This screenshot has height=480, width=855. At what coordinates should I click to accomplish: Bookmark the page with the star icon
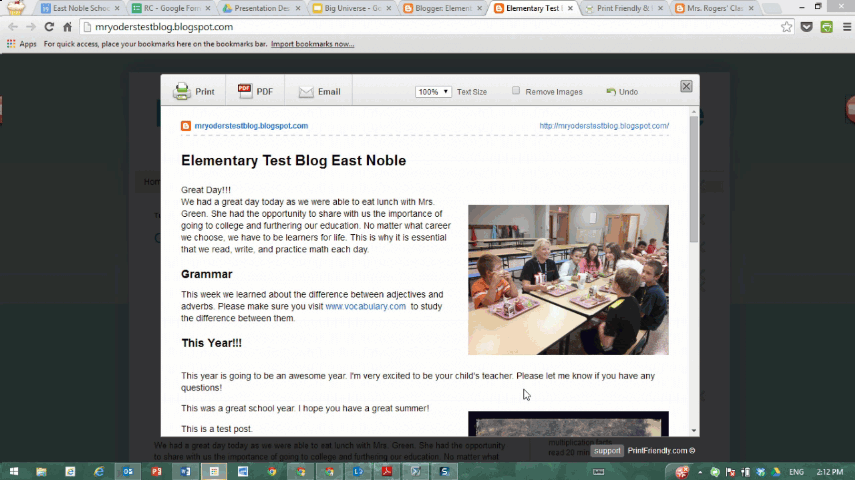point(786,27)
